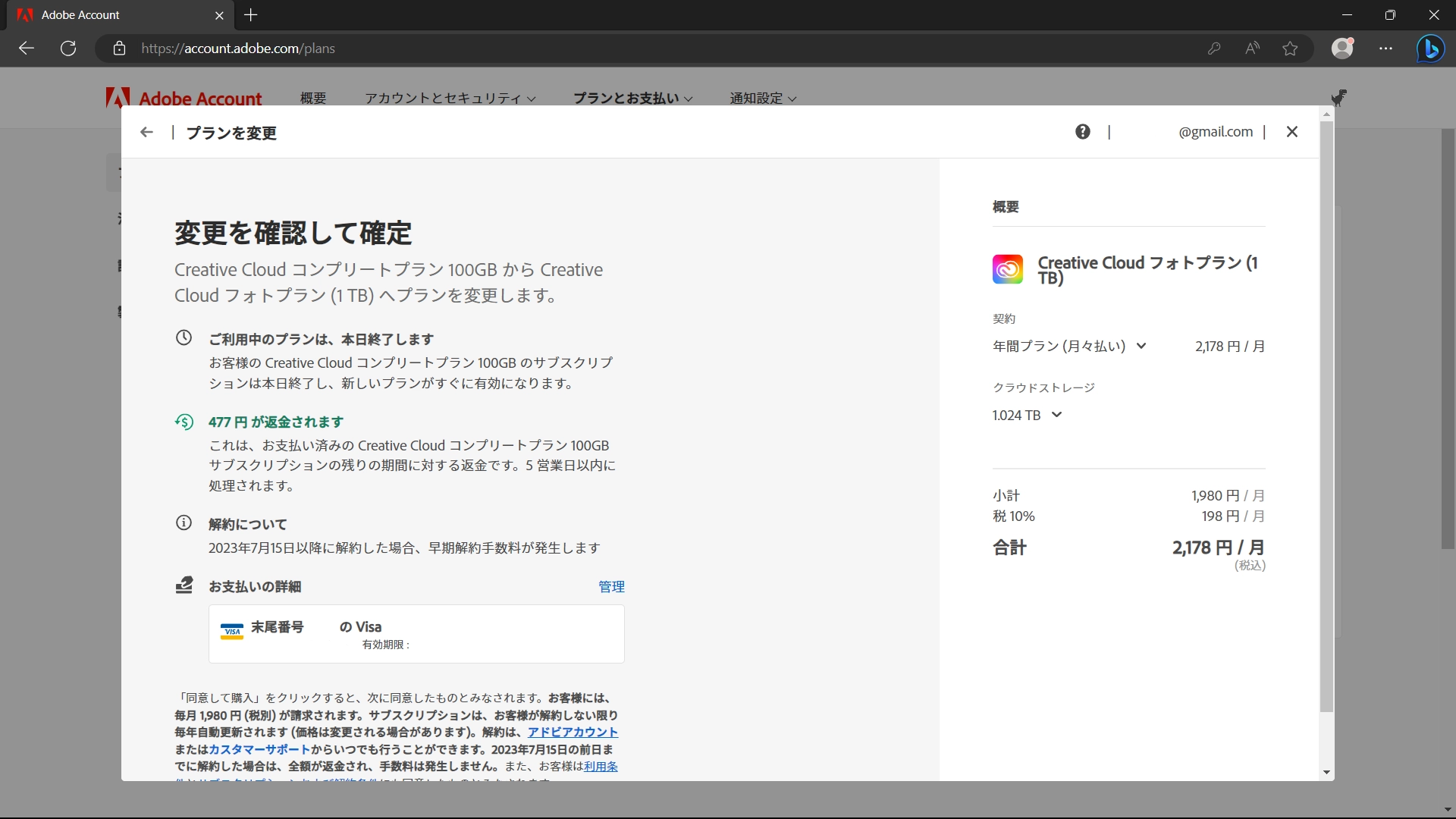Click the カスタマーサポート link
Image resolution: width=1456 pixels, height=819 pixels.
tap(259, 749)
